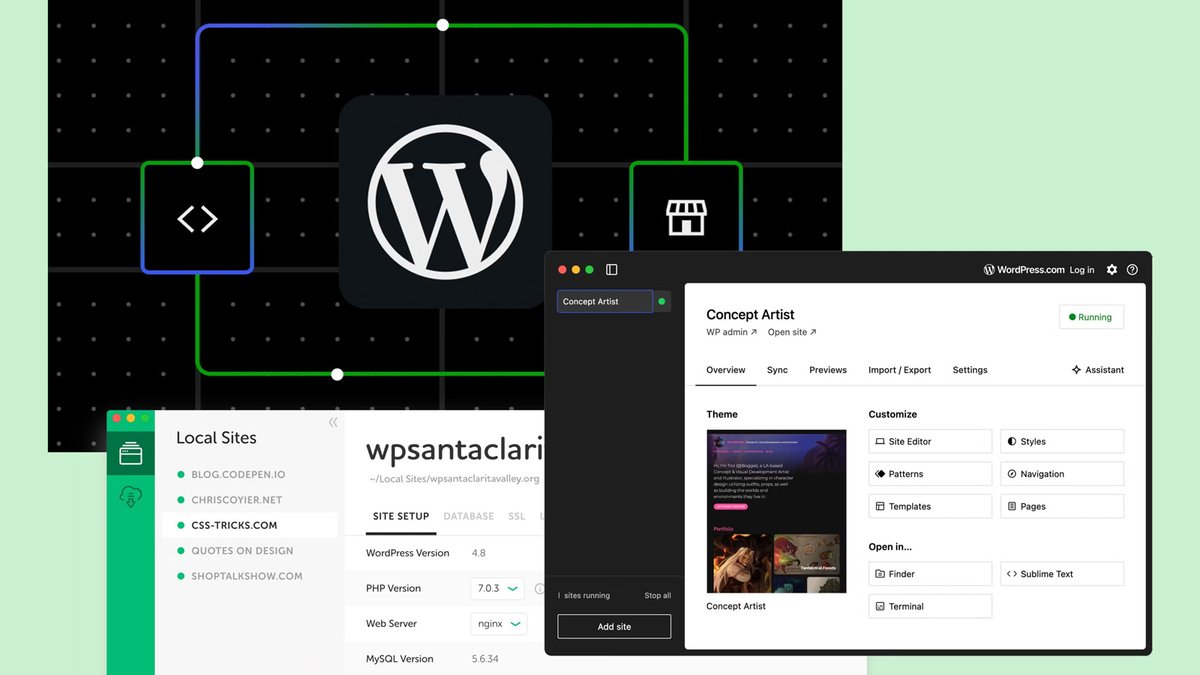Switch to DATABASE tab in Local
1200x675 pixels.
click(x=468, y=517)
